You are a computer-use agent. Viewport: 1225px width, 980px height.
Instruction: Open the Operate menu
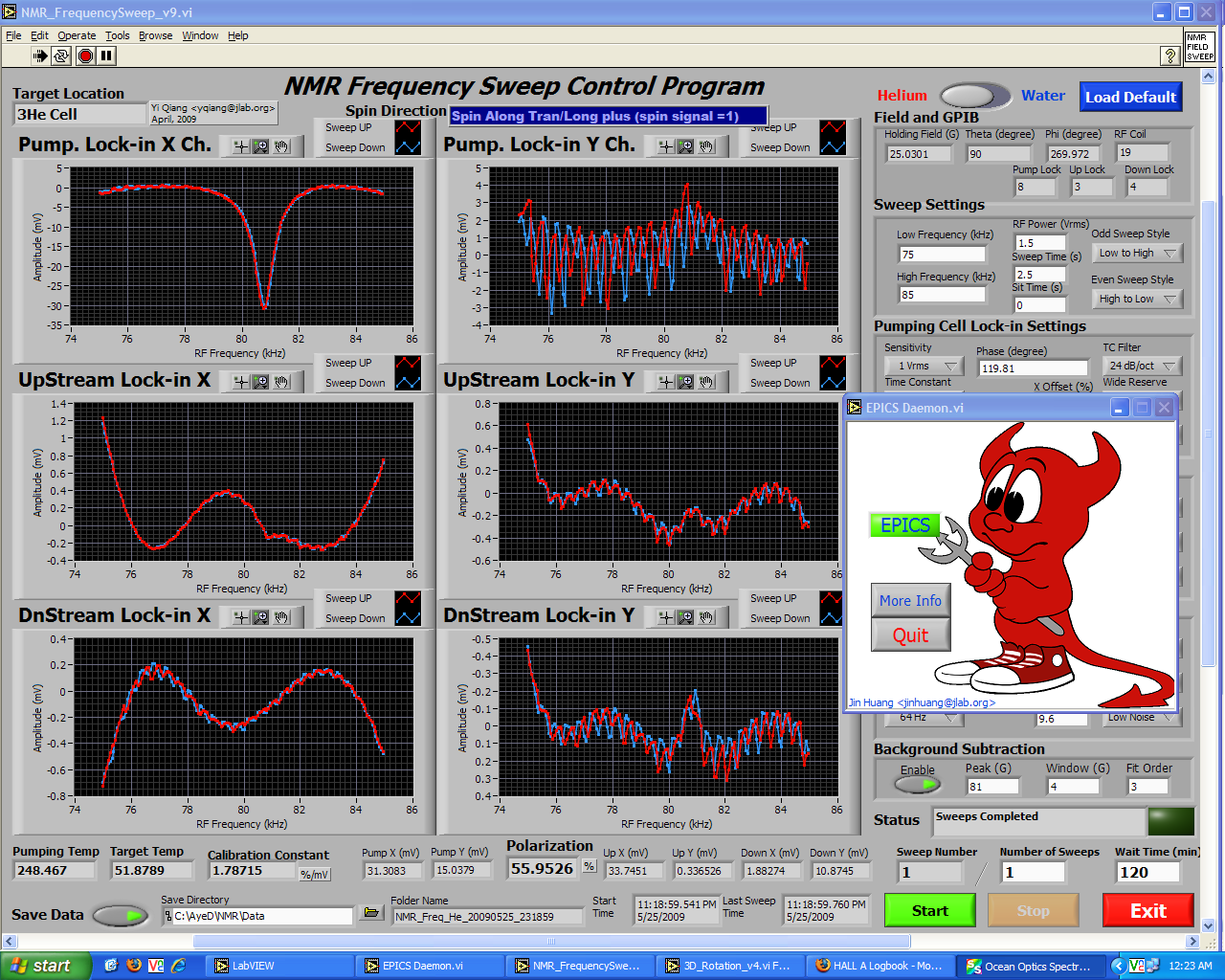[x=77, y=35]
